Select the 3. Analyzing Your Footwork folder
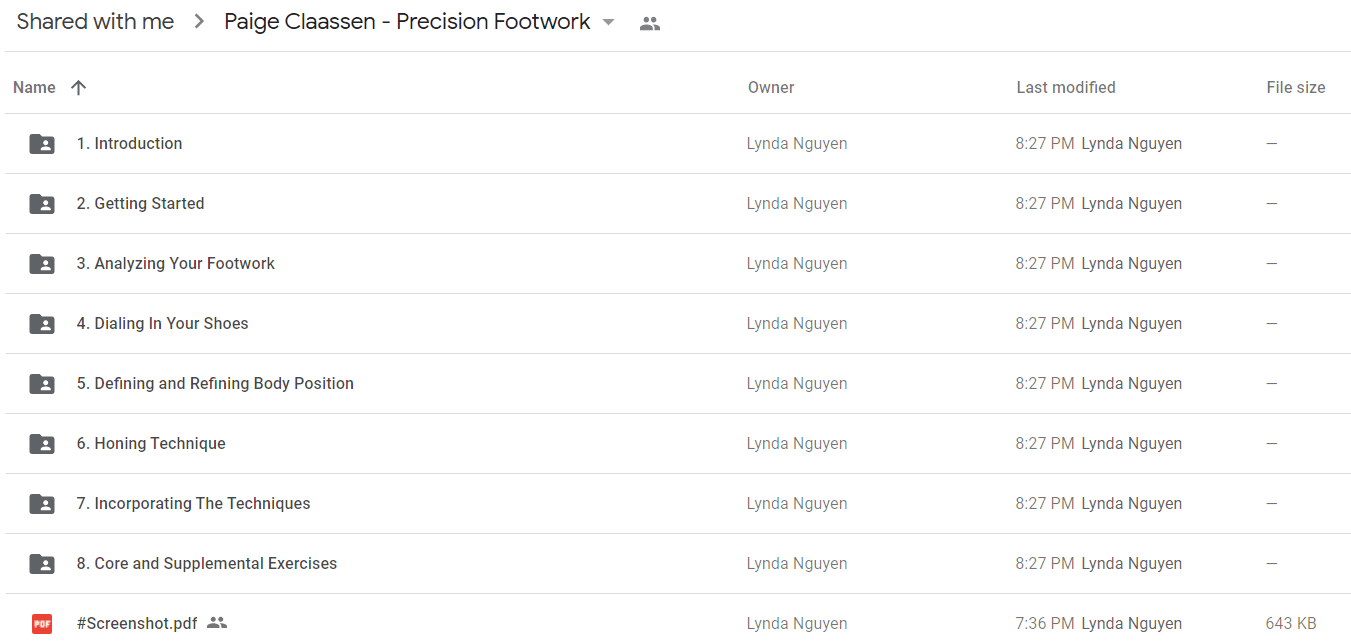The height and width of the screenshot is (644, 1351). (x=678, y=264)
